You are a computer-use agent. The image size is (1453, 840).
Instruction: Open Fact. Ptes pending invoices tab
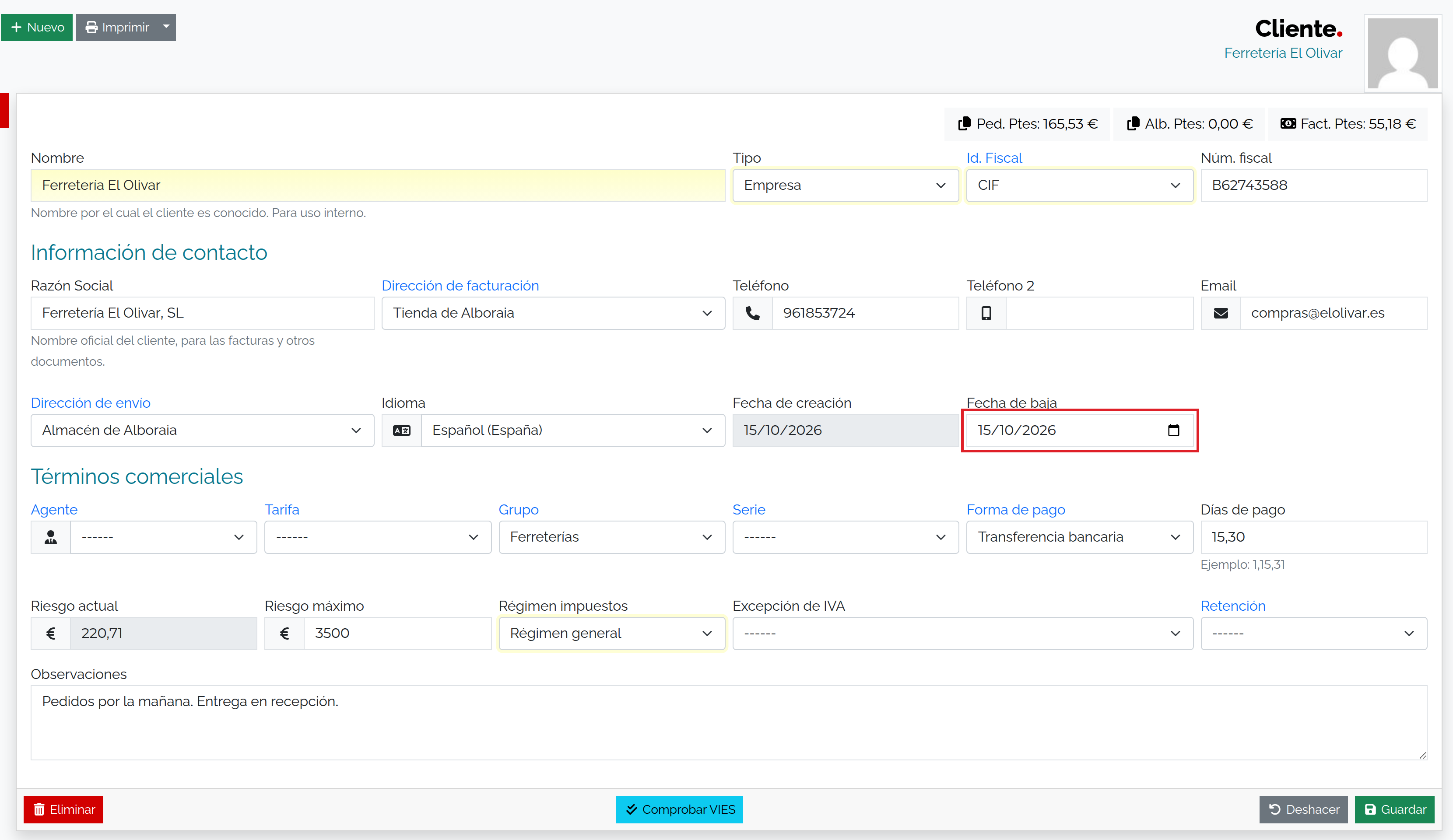tap(1348, 124)
